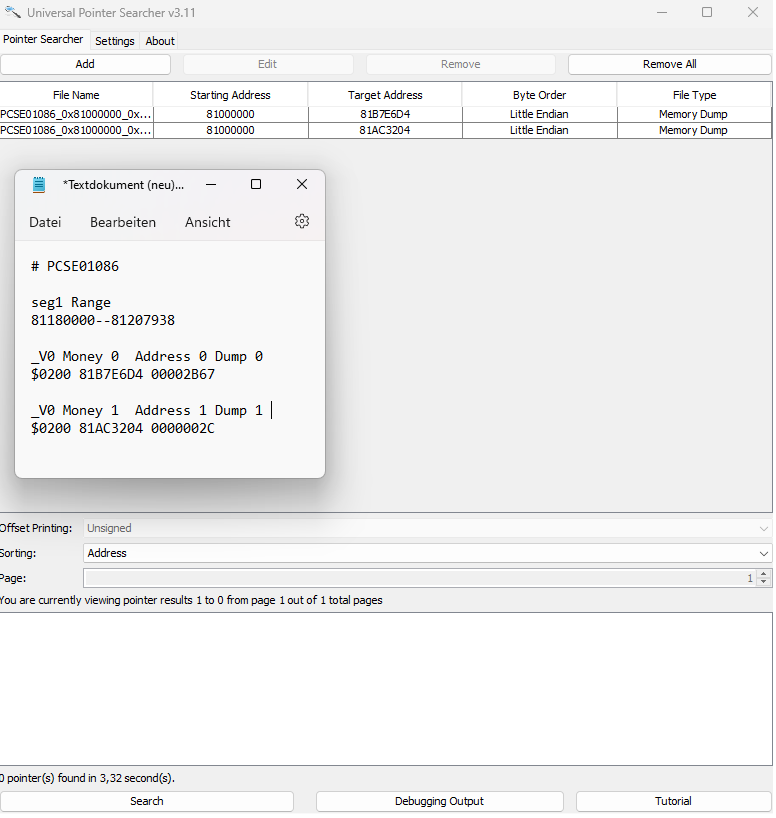The width and height of the screenshot is (776, 818).
Task: Click the Byte Order column header
Action: click(539, 95)
